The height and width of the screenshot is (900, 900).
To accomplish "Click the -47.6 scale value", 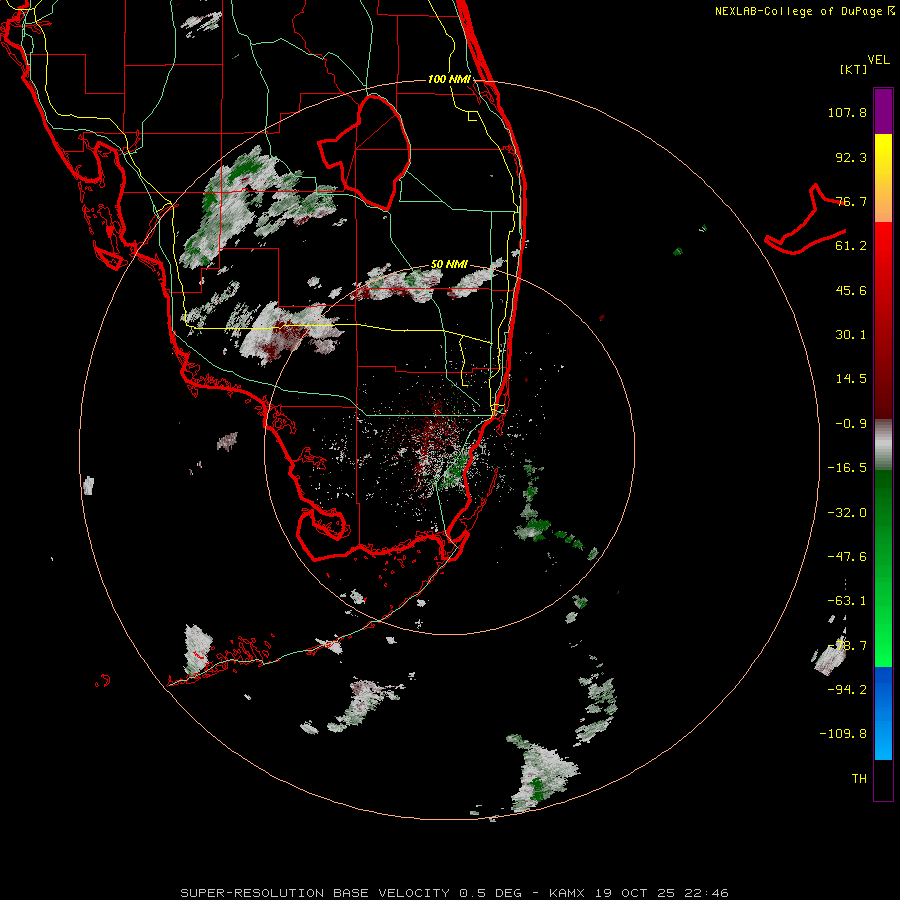I will coord(847,557).
